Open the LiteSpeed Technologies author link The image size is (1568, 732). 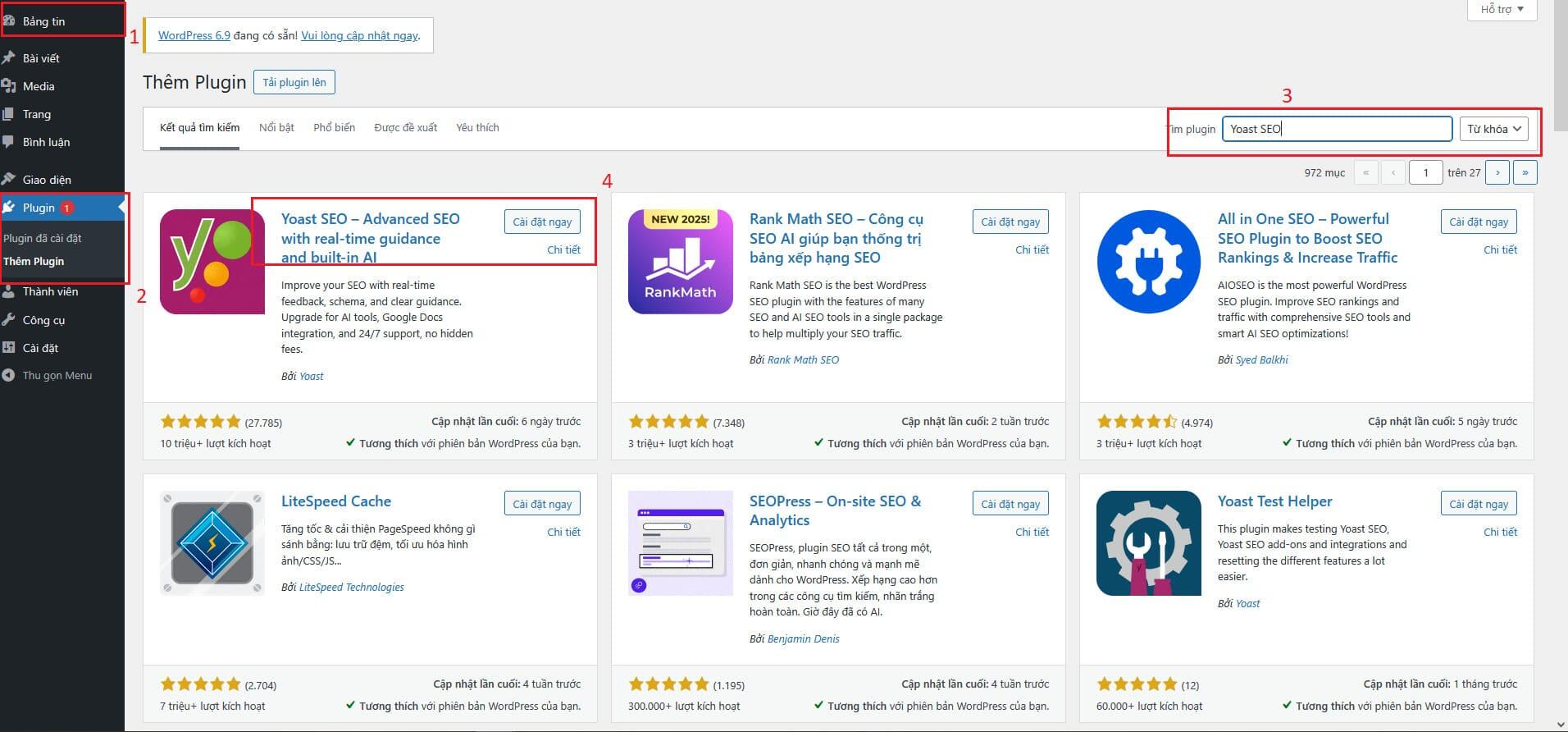tap(352, 587)
